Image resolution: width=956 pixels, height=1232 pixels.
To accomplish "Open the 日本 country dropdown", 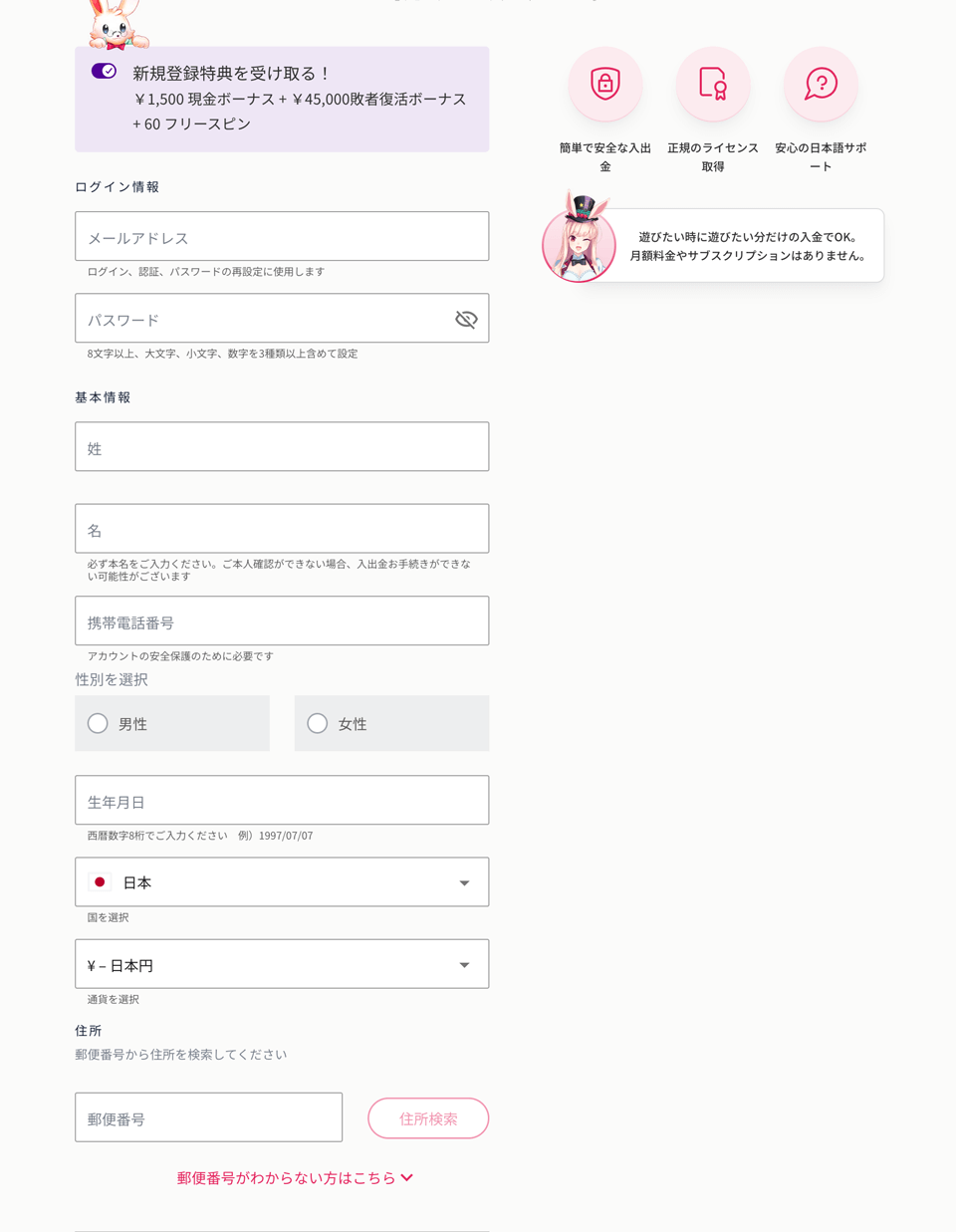I will 282,882.
